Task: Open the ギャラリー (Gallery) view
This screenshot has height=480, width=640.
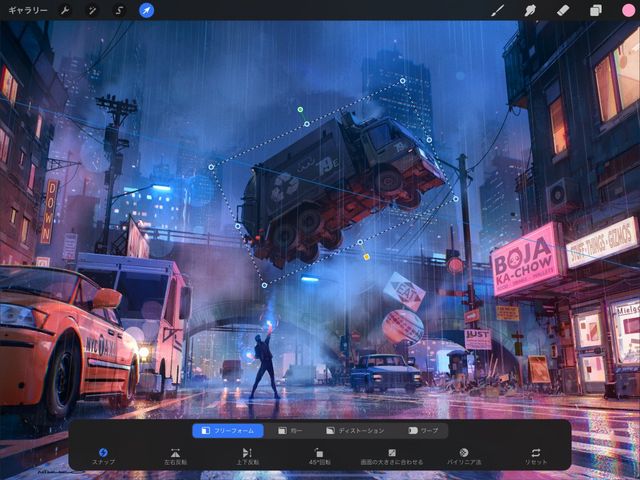Action: 28,10
